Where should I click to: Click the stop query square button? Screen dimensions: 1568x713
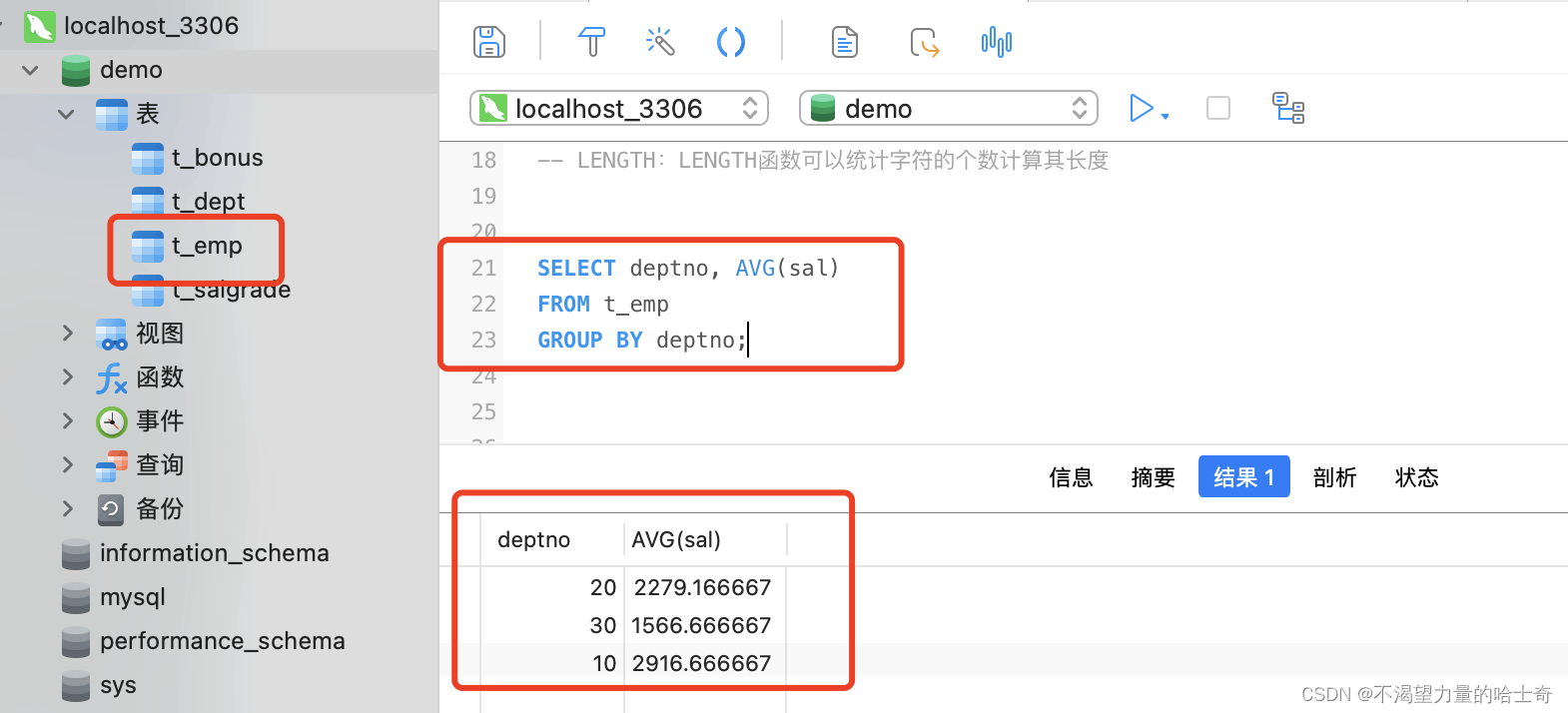point(1218,108)
